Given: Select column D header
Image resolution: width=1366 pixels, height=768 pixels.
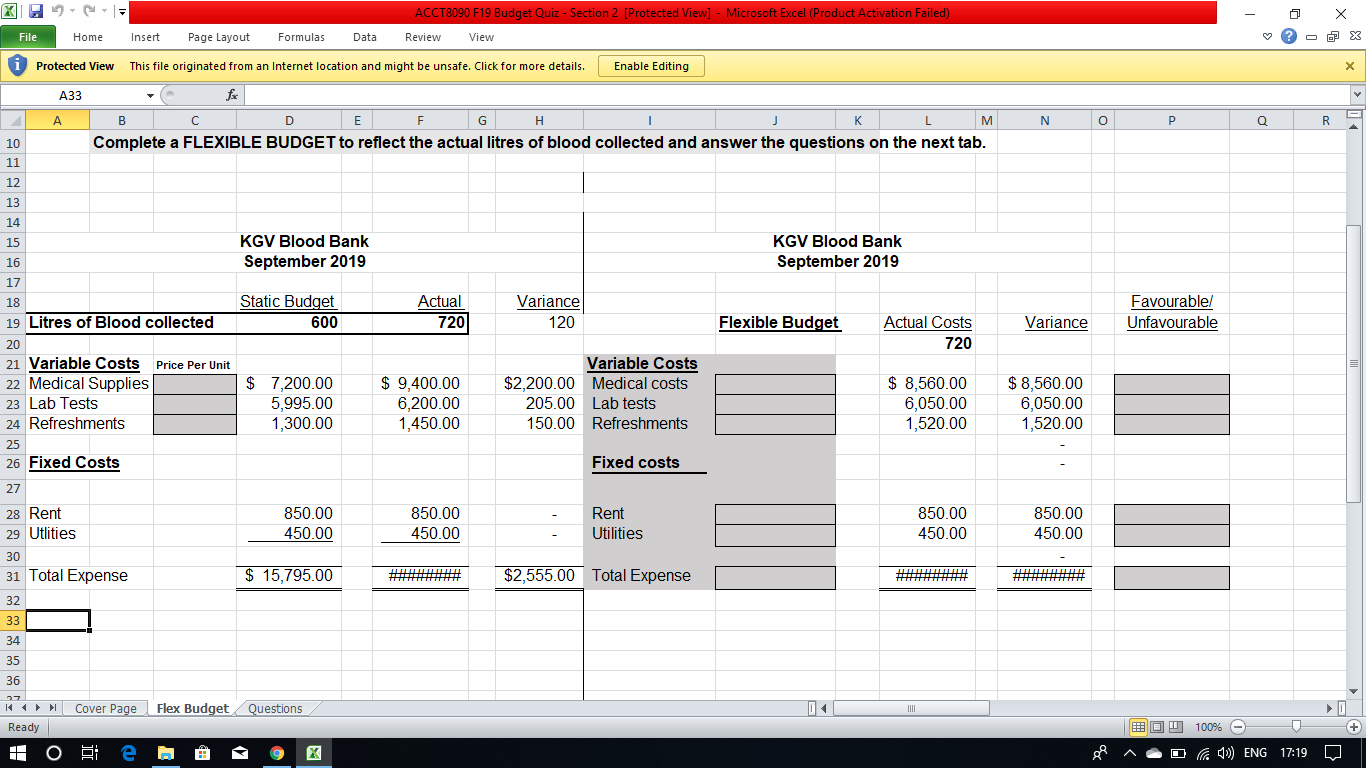Looking at the screenshot, I should point(289,120).
